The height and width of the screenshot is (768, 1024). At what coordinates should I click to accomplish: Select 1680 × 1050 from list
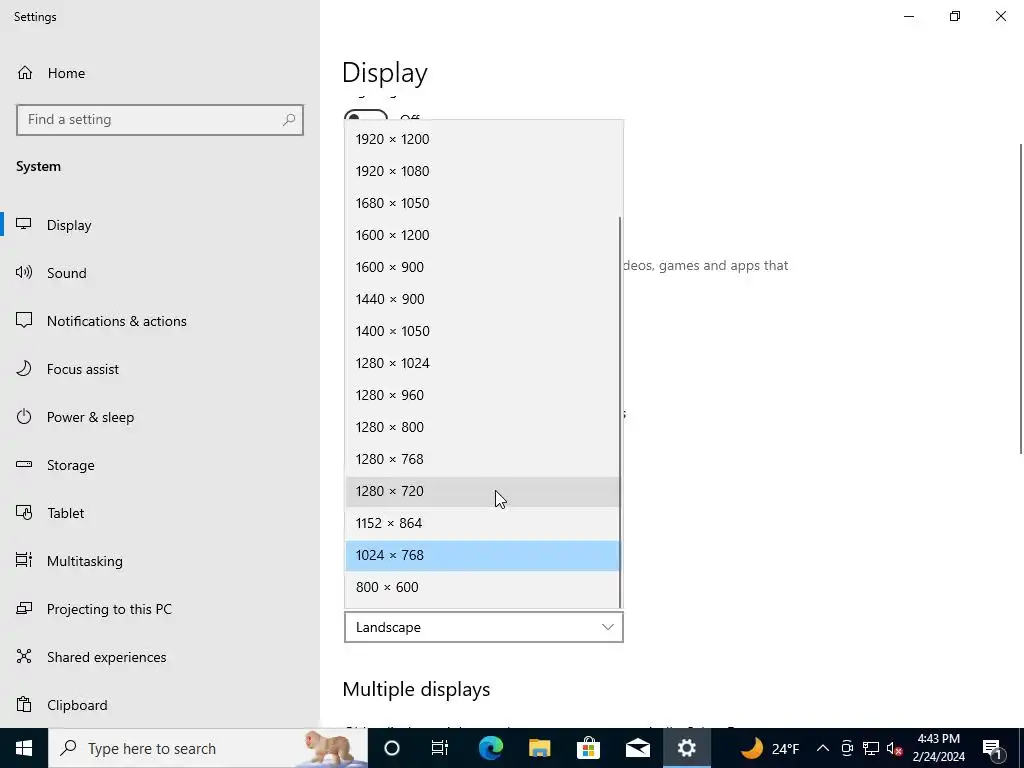pyautogui.click(x=483, y=203)
